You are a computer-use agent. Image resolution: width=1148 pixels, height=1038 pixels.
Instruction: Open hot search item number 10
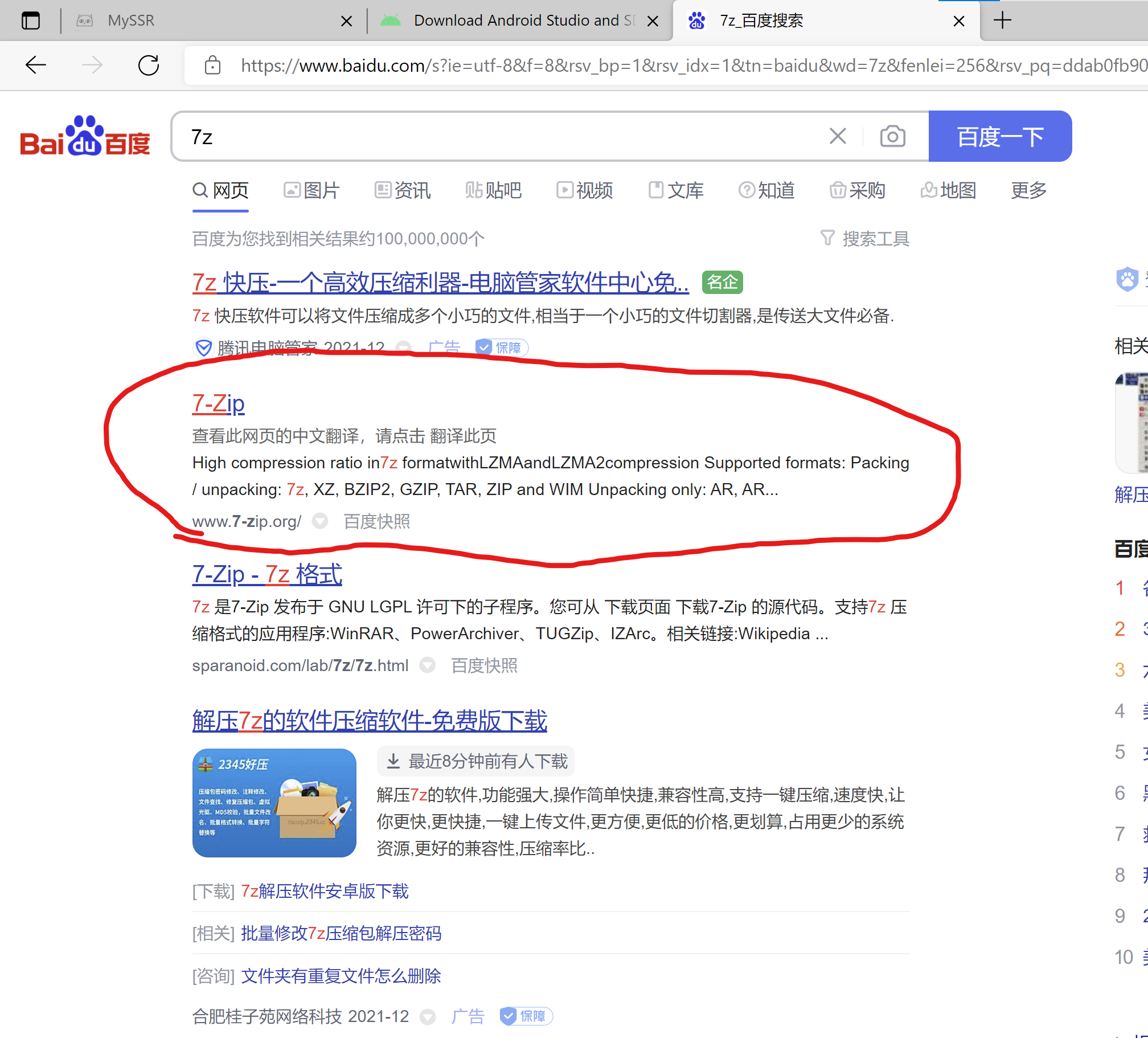click(1131, 957)
